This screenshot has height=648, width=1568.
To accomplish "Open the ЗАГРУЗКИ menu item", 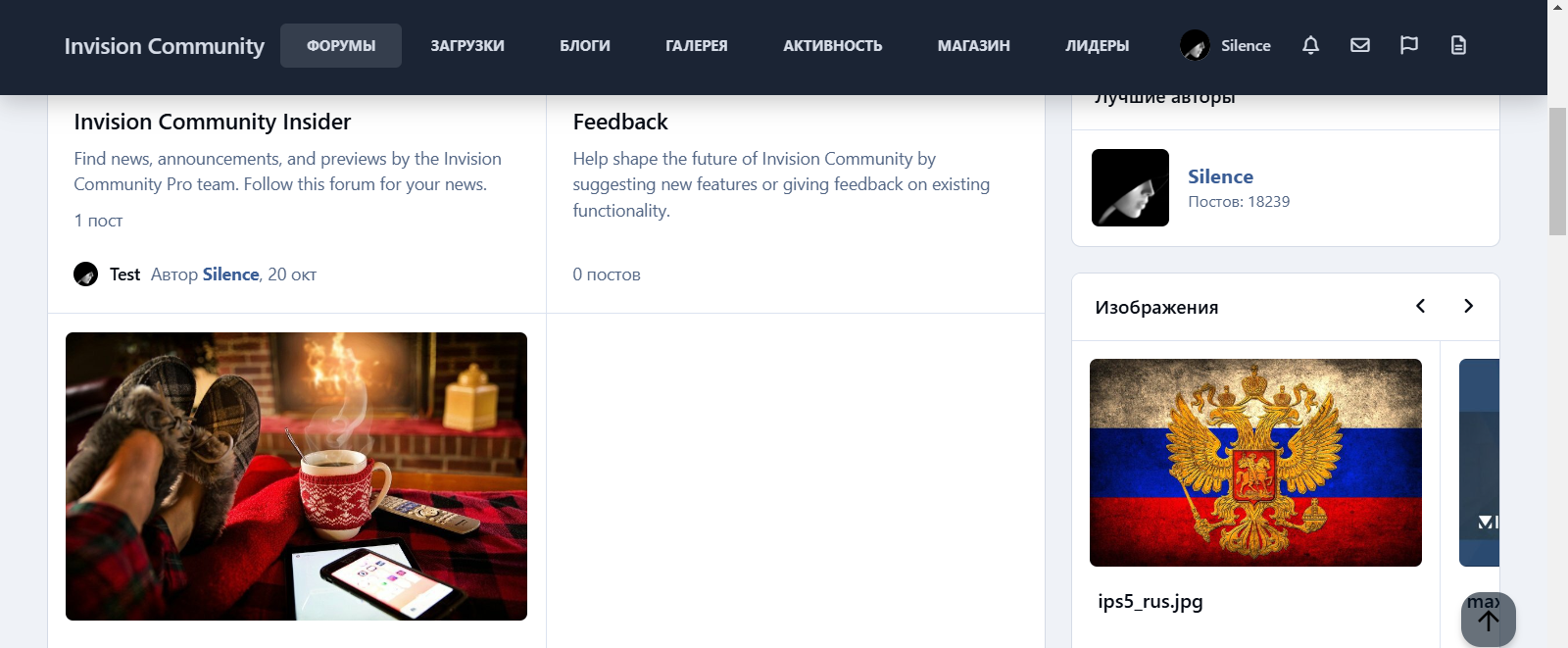I will (x=467, y=46).
